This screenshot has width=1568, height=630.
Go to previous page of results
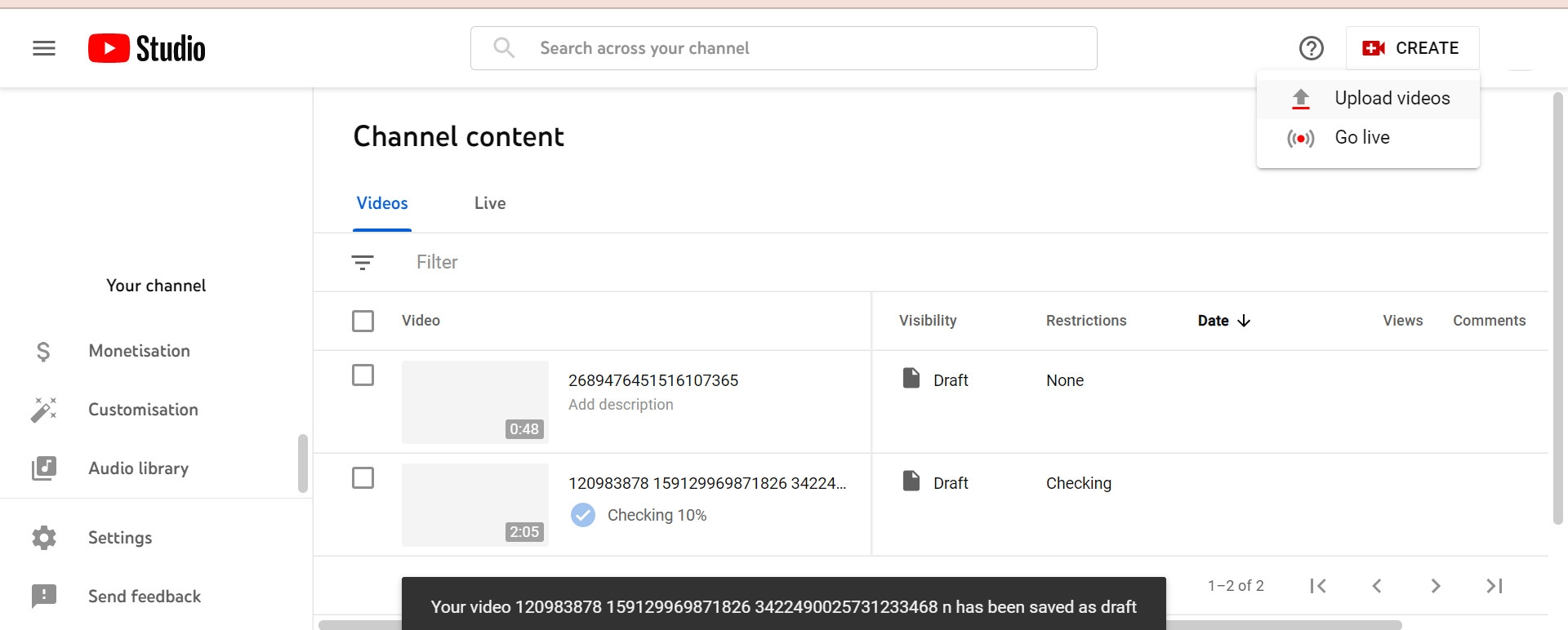[1377, 586]
